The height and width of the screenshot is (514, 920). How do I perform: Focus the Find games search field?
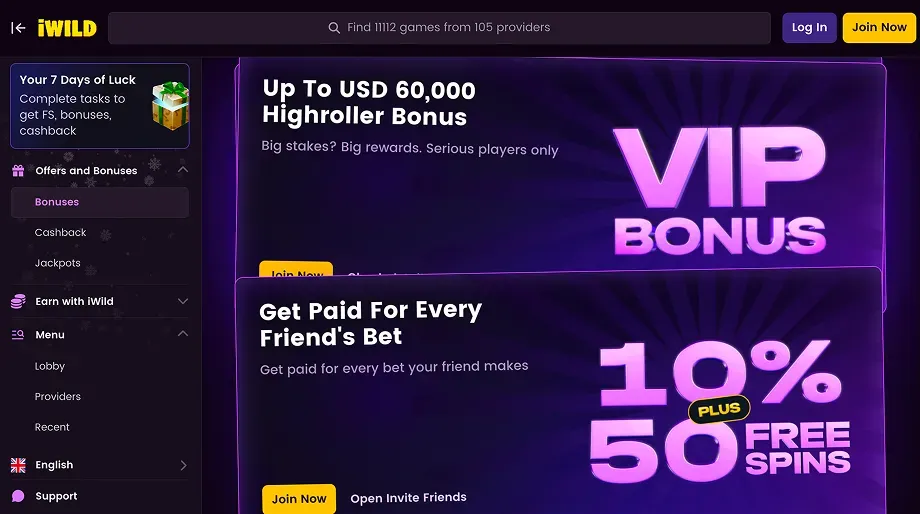tap(439, 28)
